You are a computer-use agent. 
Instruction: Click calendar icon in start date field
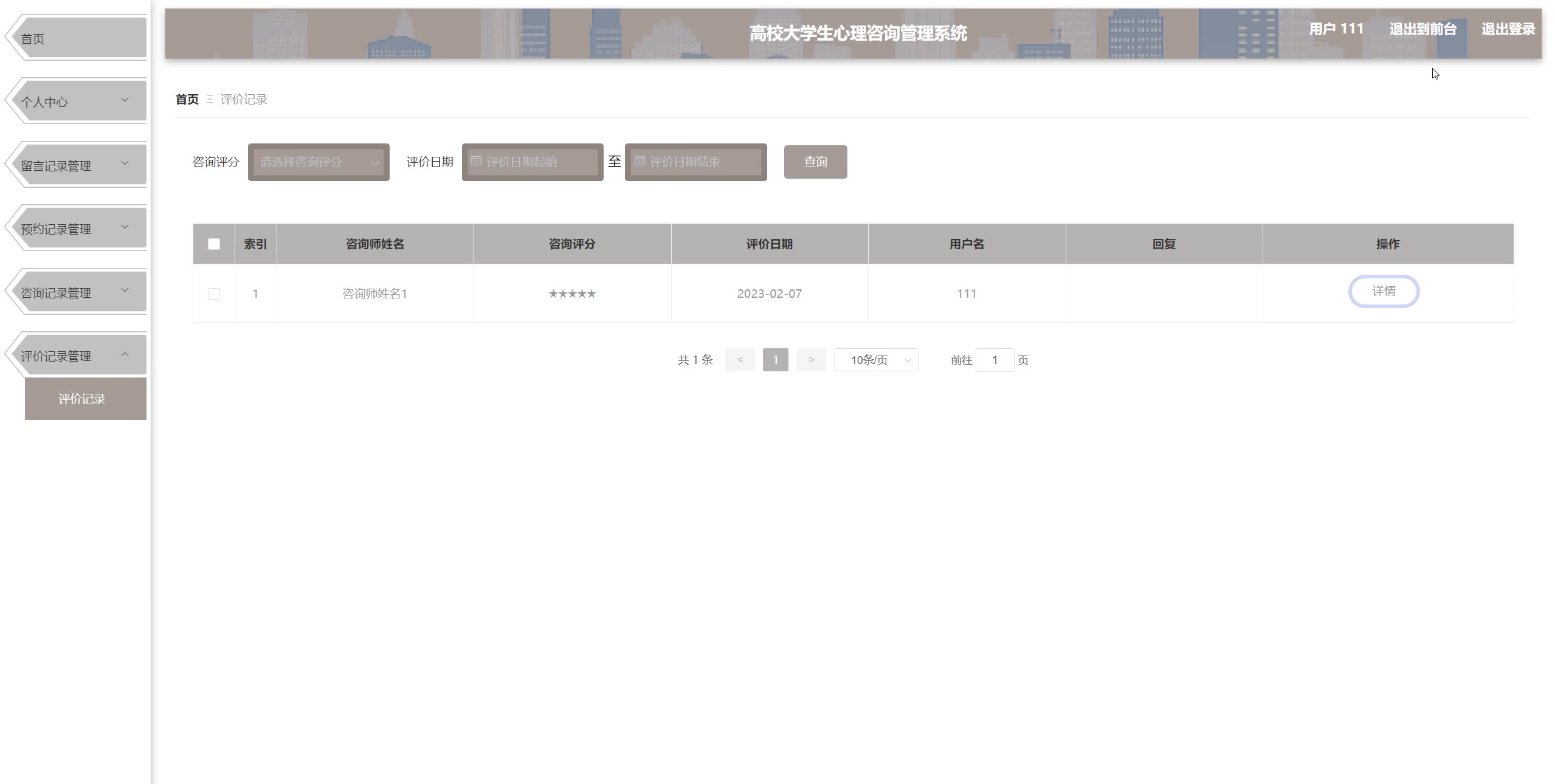(476, 161)
